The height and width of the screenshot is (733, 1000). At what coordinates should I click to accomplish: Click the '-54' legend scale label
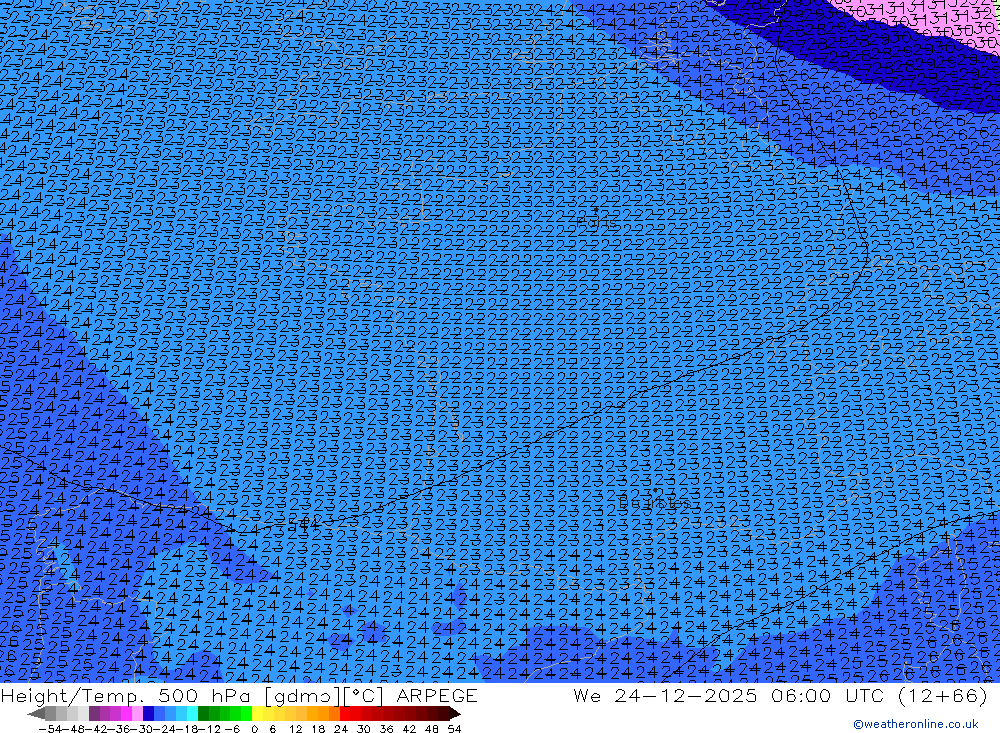pyautogui.click(x=50, y=728)
